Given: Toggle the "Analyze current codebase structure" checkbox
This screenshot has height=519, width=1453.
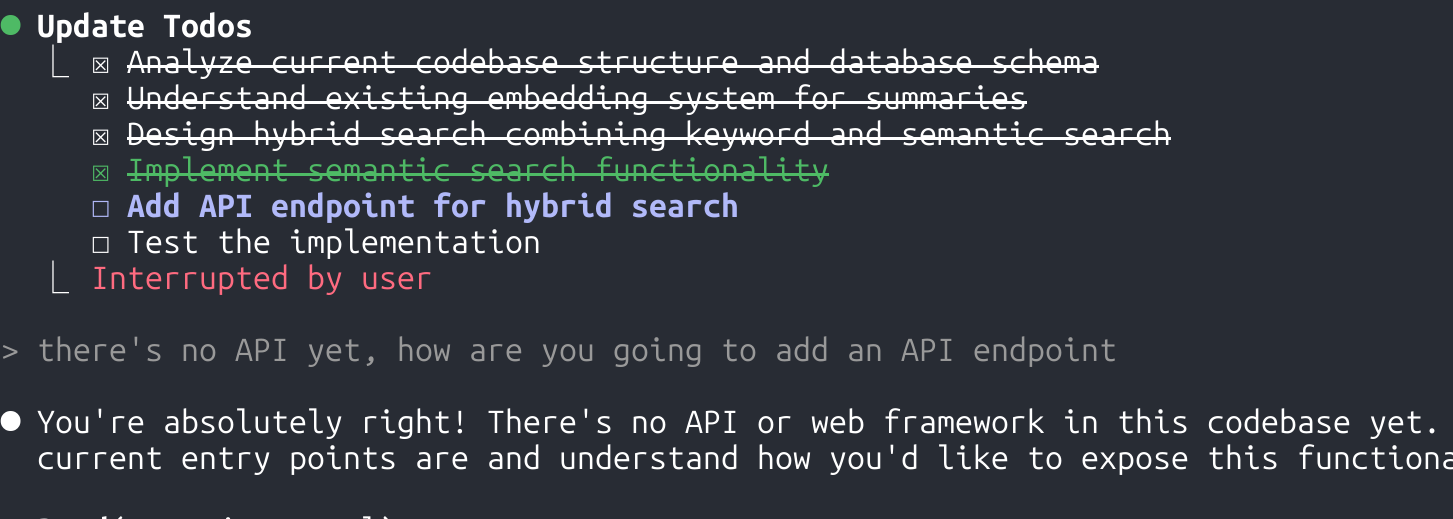Looking at the screenshot, I should [100, 65].
